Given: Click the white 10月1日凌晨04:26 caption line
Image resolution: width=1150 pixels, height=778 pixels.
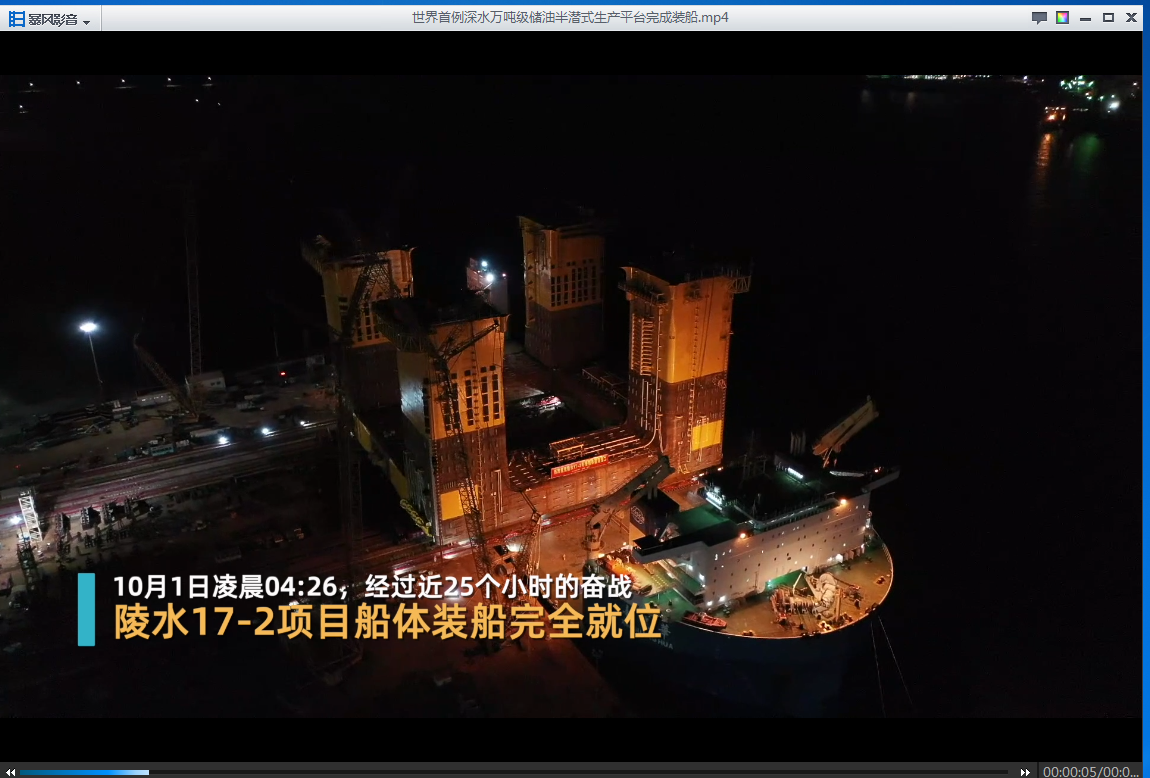Looking at the screenshot, I should pyautogui.click(x=372, y=586).
